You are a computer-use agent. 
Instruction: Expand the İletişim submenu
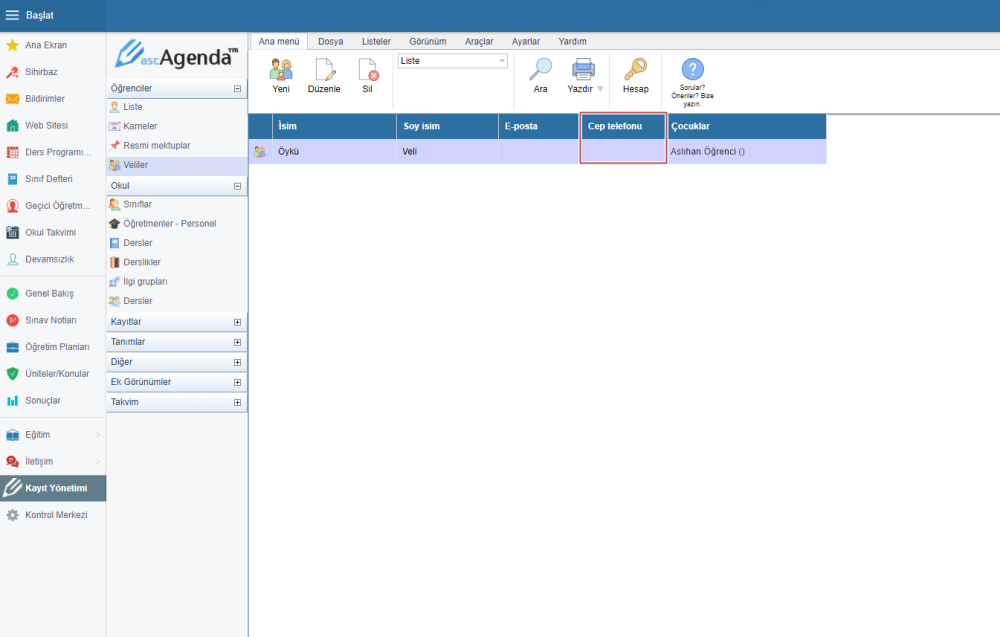point(98,462)
